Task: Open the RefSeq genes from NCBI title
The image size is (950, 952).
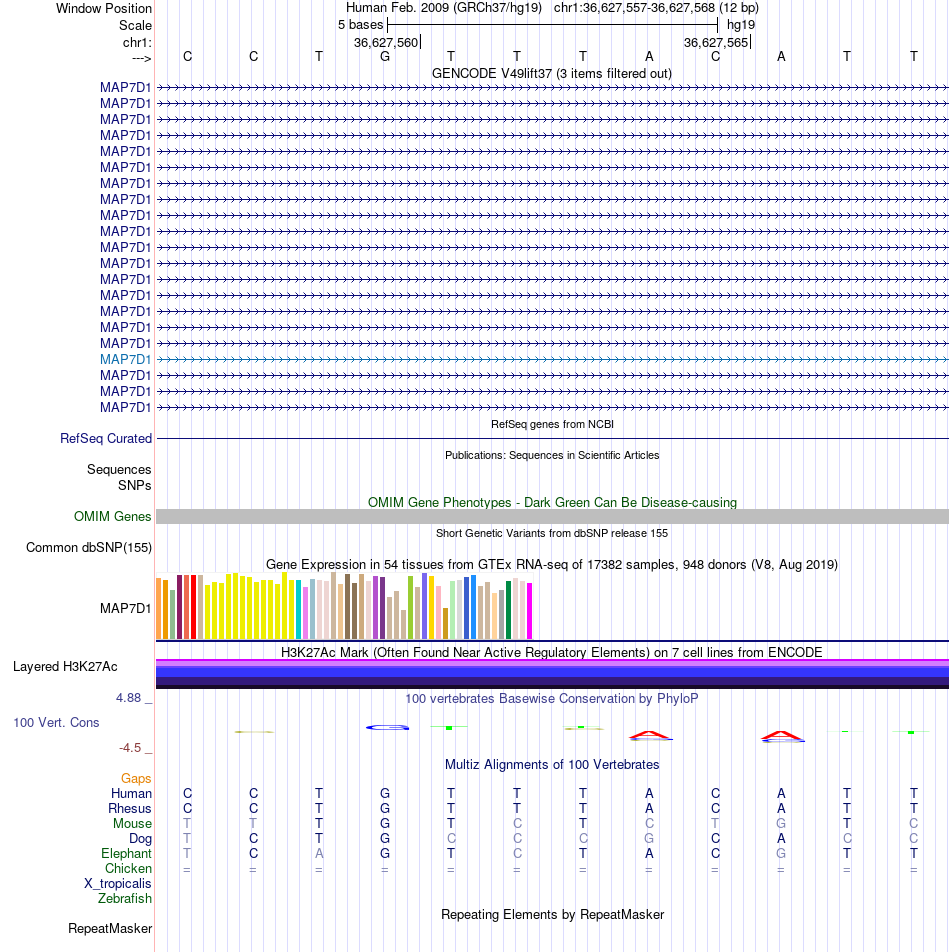Action: coord(552,424)
